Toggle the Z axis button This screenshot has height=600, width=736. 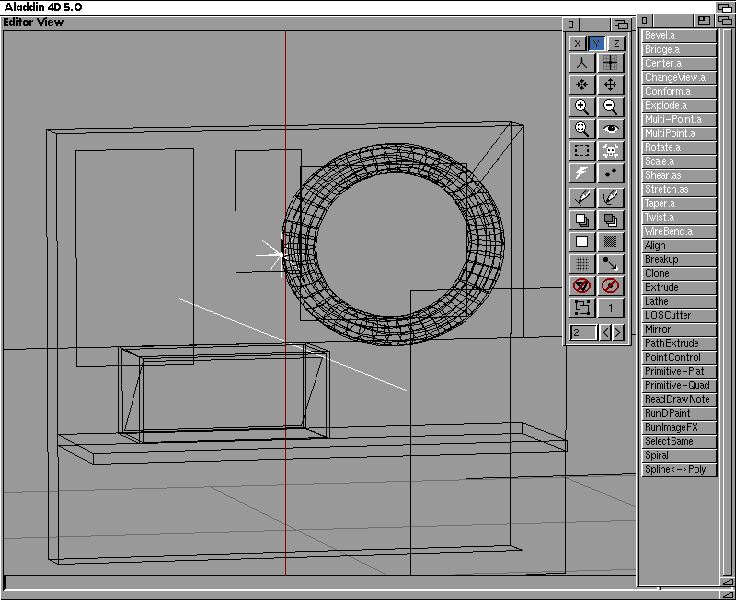[x=616, y=43]
